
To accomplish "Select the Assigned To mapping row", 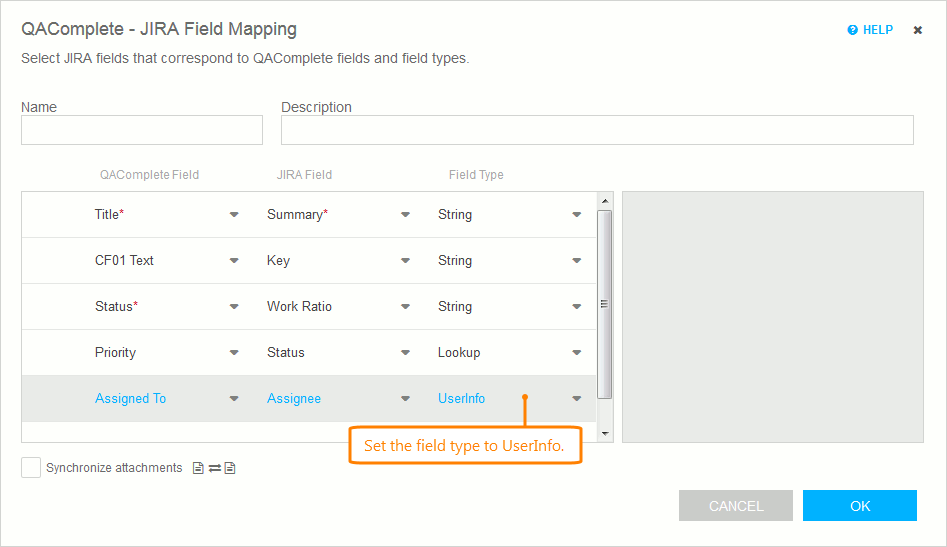I will tap(55, 399).
